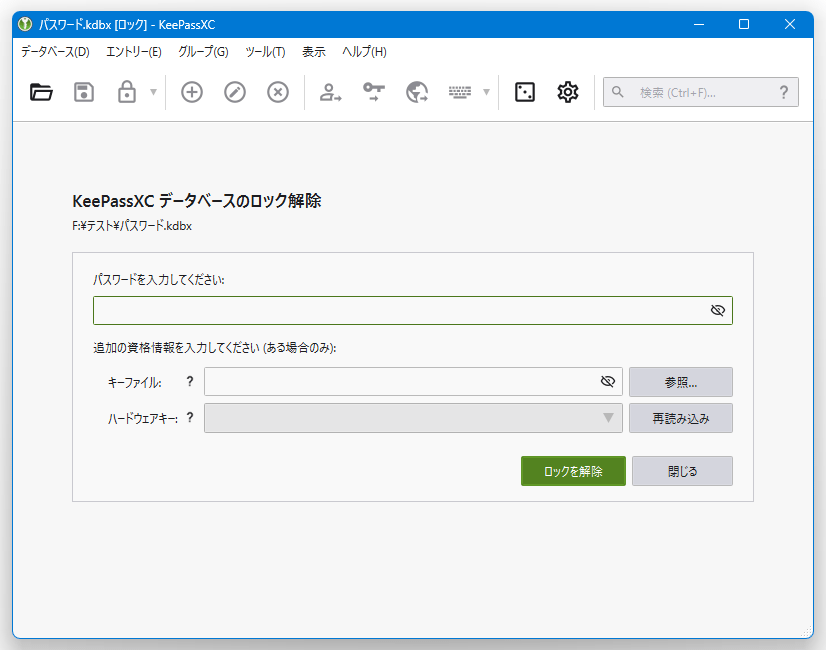
Task: Click the 閉じる close button
Action: (682, 471)
